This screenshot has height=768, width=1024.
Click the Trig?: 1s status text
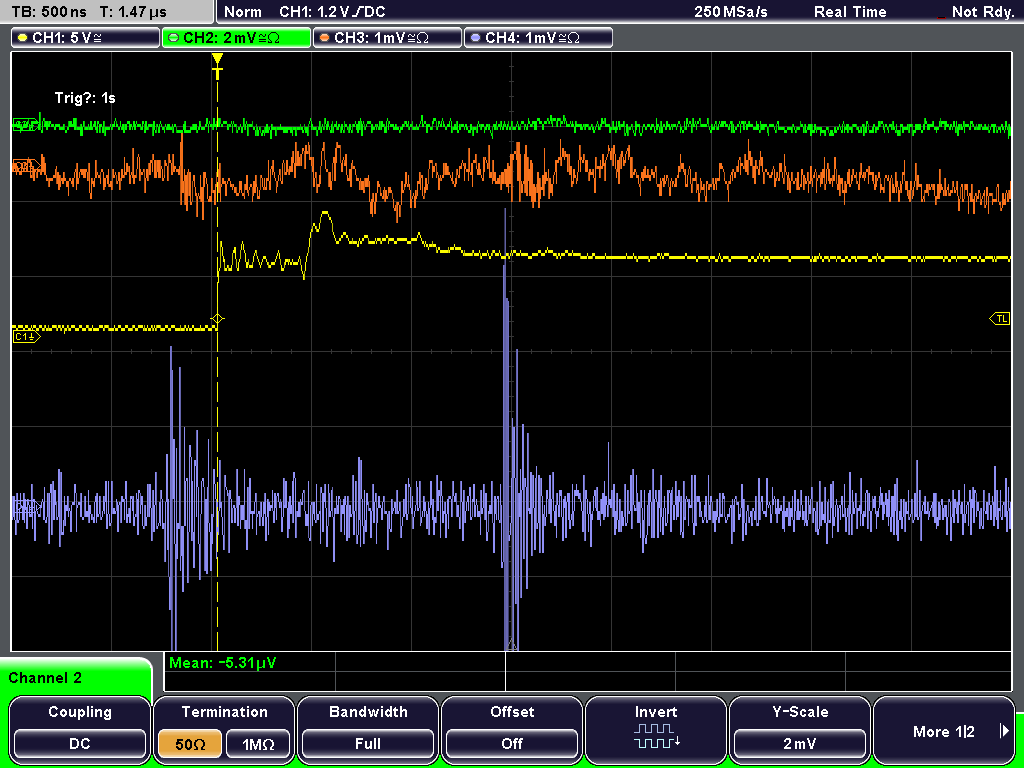[85, 98]
